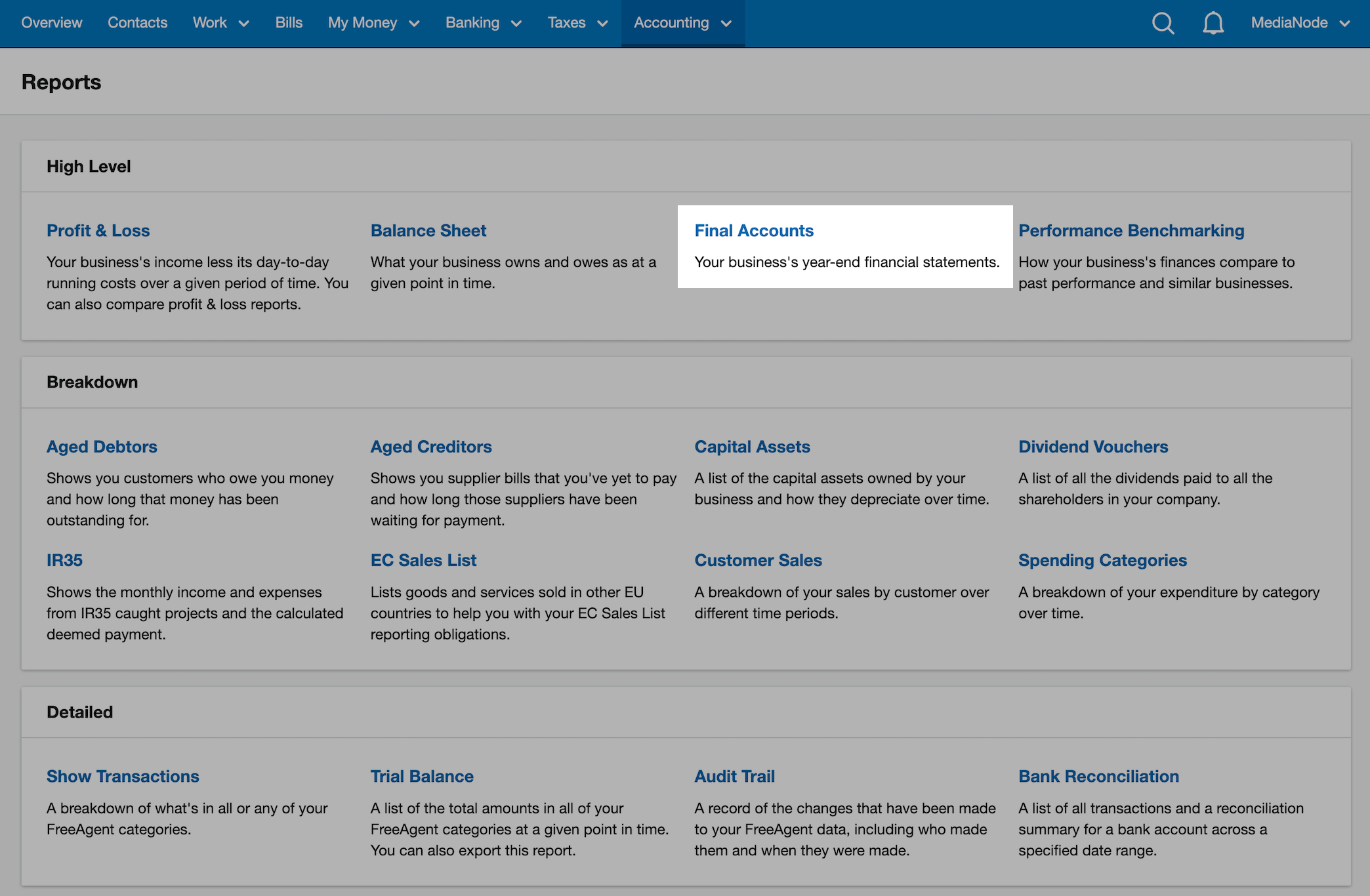Screen dimensions: 1370x896
Task: Expand the Work dropdown menu
Action: coord(220,23)
